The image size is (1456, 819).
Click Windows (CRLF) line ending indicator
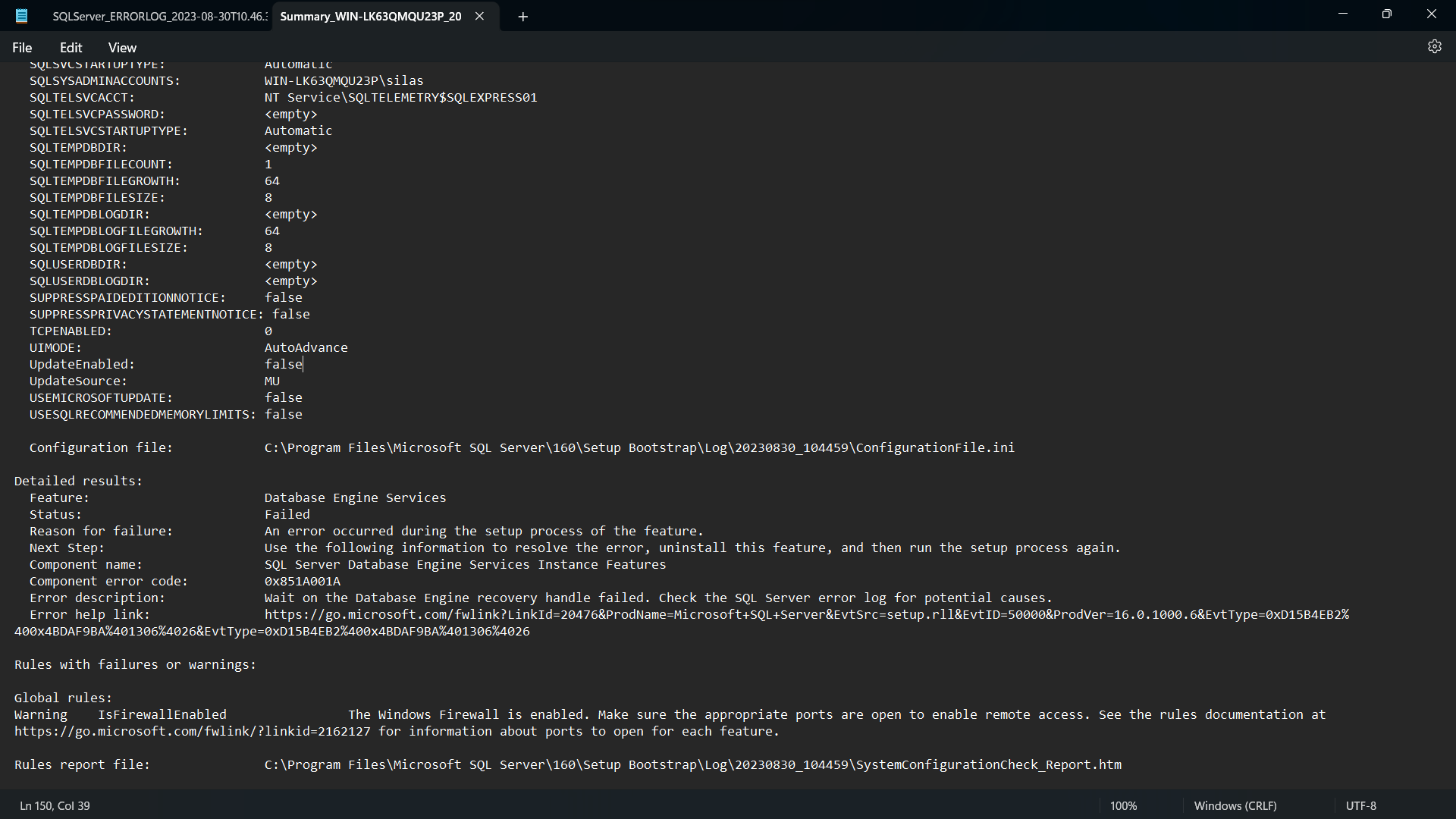click(1235, 805)
